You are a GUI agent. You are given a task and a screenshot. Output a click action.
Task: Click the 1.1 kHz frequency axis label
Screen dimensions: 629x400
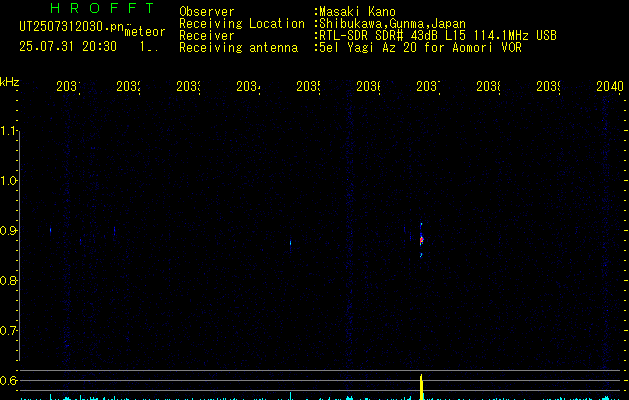10,131
